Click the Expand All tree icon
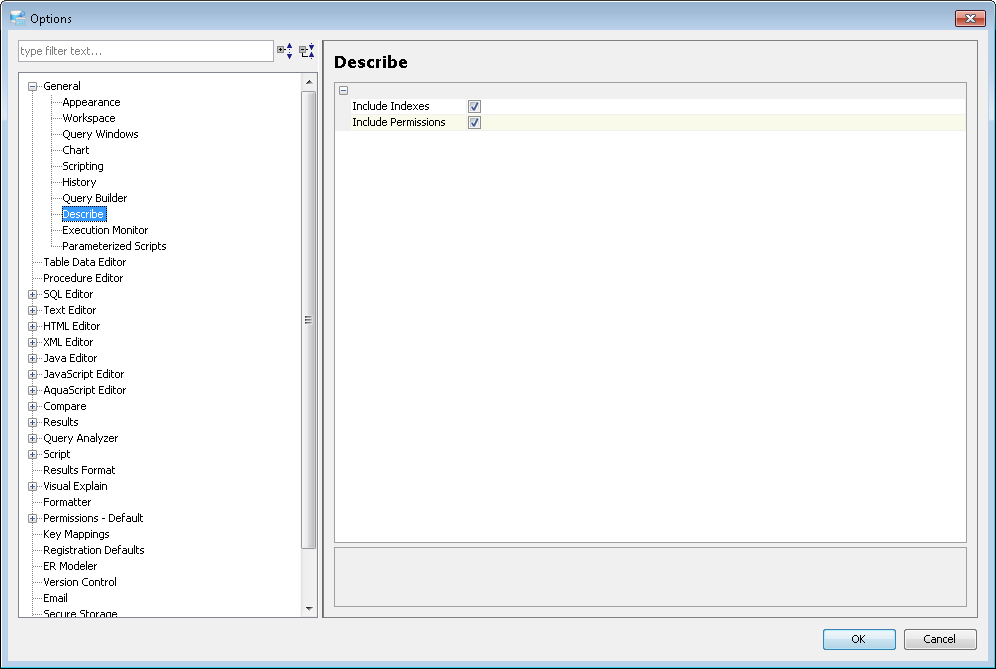Viewport: 996px width, 669px height. point(285,51)
